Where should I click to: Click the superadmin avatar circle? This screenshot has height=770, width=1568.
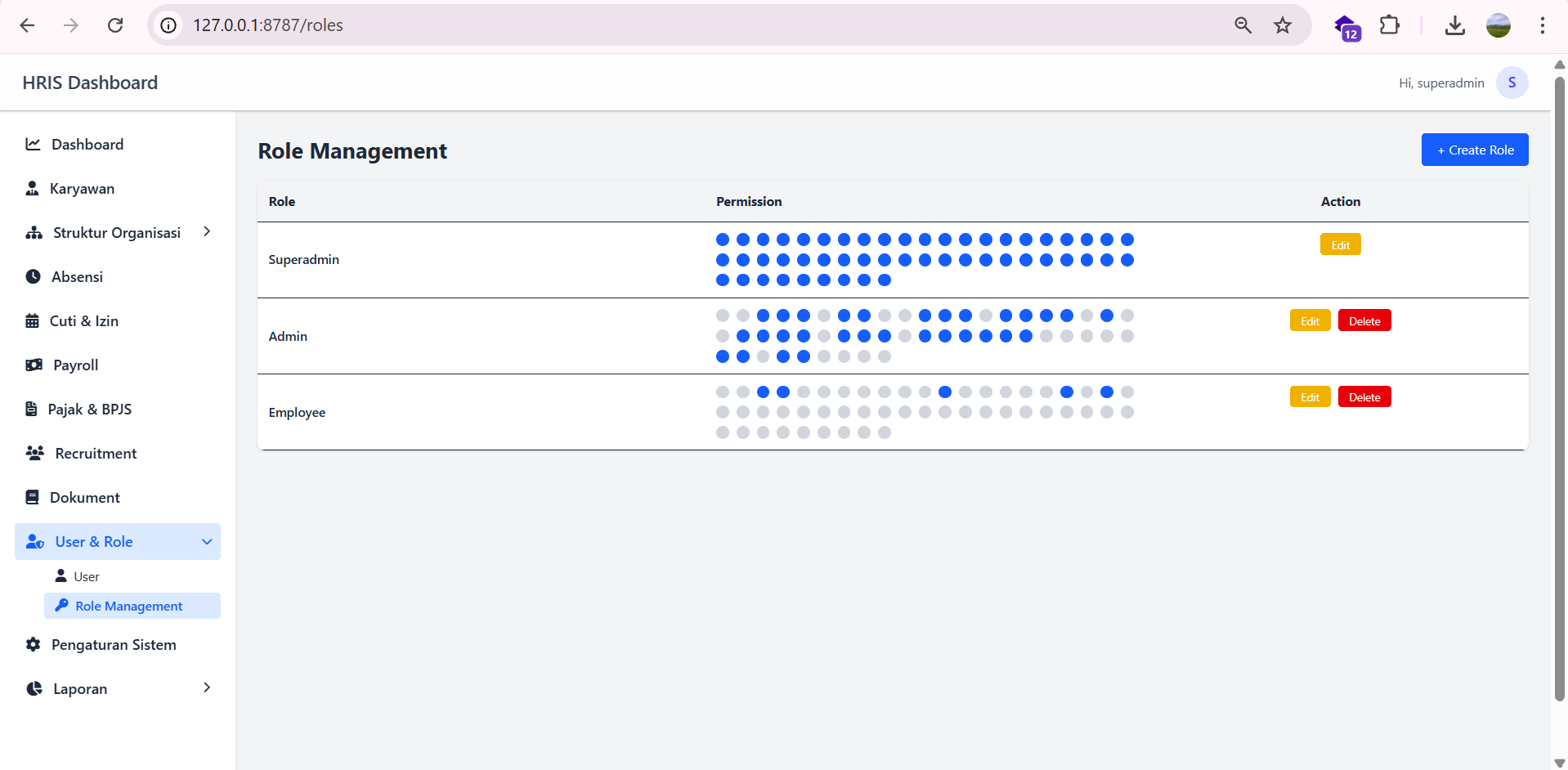click(x=1512, y=83)
